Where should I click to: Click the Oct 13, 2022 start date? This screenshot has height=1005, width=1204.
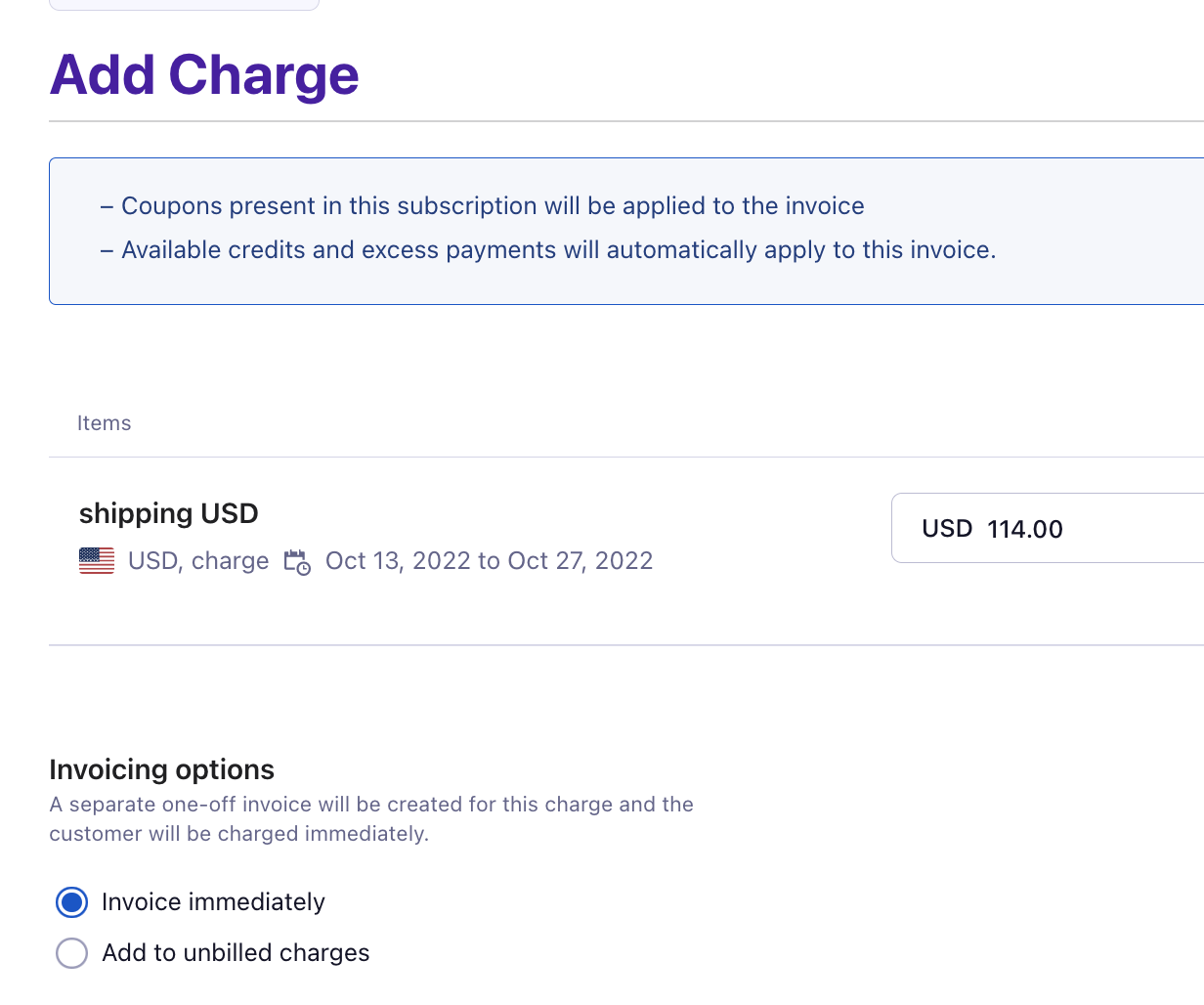click(x=398, y=561)
